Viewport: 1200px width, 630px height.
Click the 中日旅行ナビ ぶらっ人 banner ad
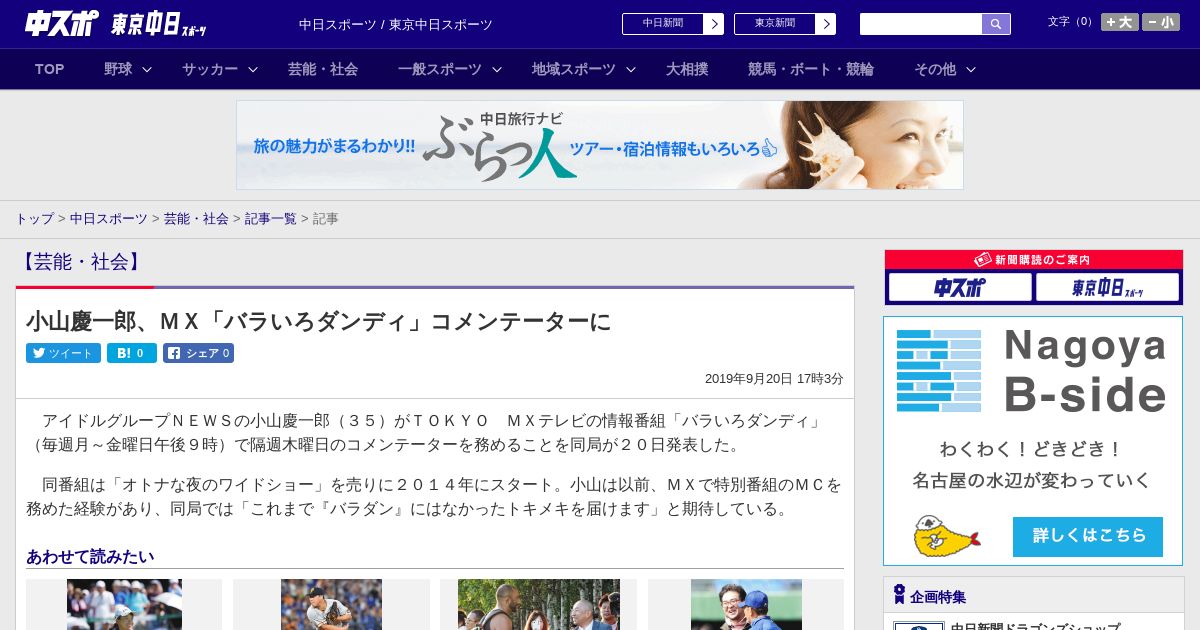[600, 145]
